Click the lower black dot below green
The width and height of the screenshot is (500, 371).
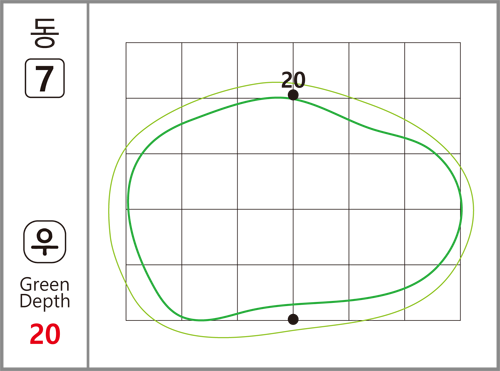click(293, 319)
